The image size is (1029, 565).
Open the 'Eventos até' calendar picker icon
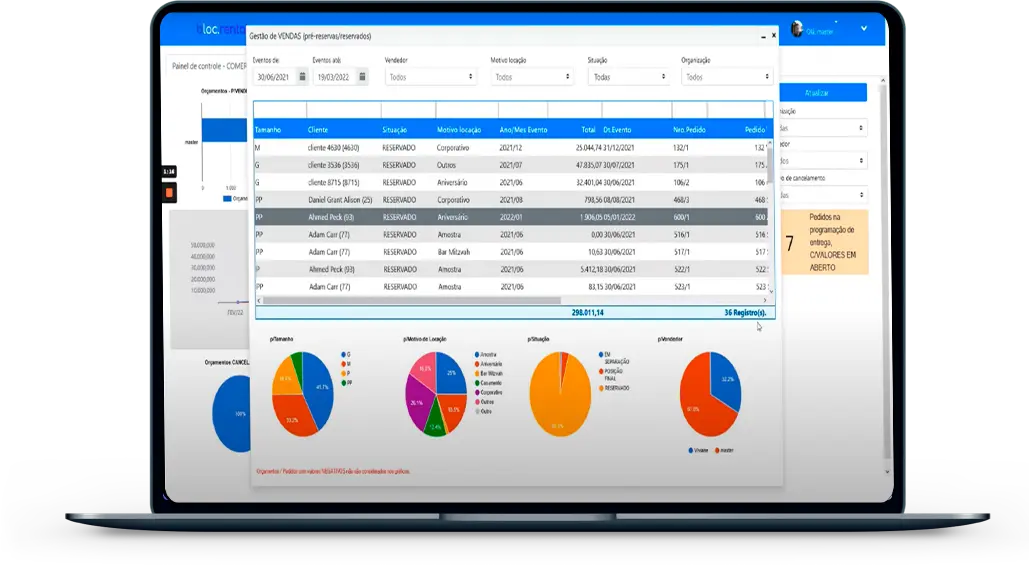362,77
